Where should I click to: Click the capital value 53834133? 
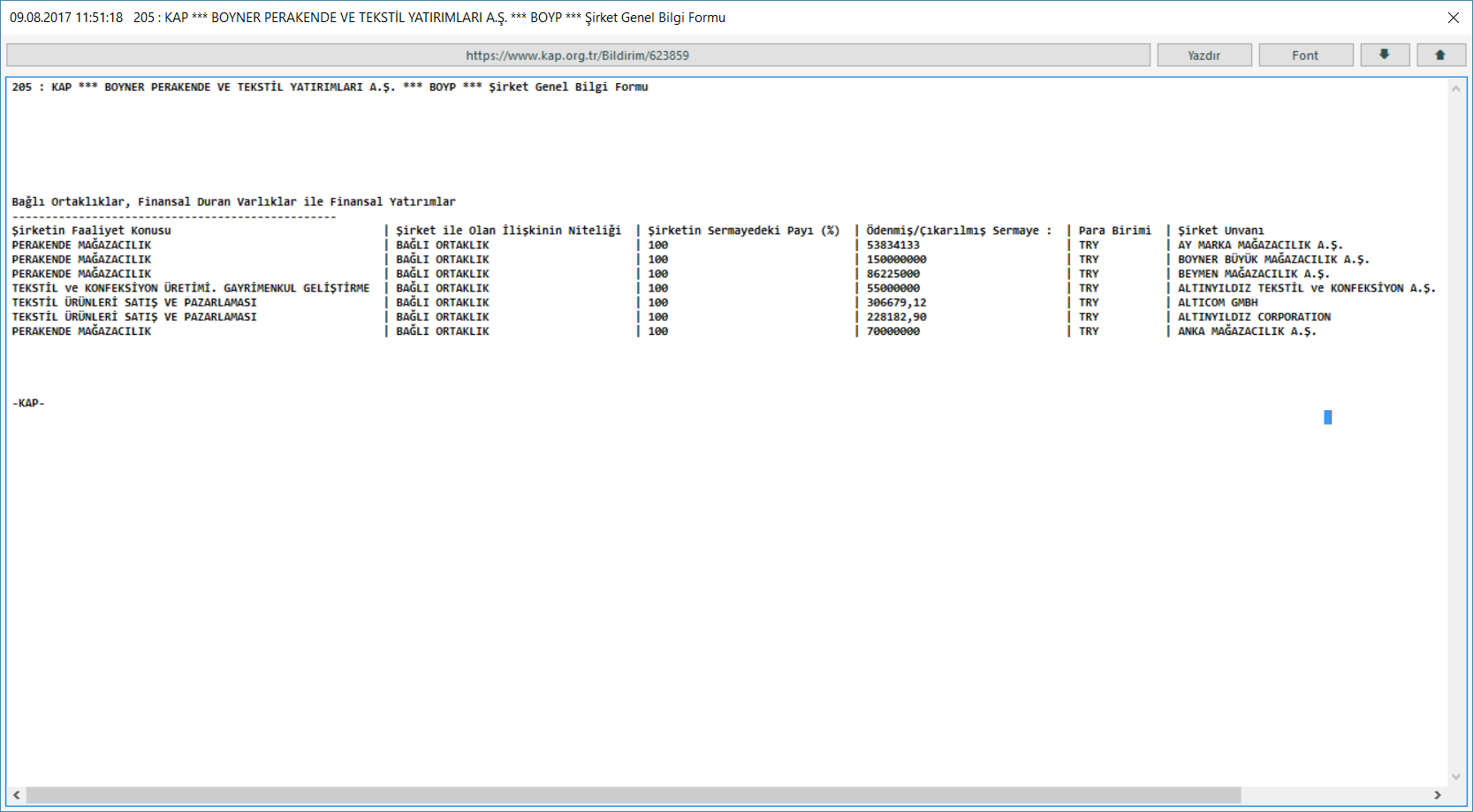(892, 246)
